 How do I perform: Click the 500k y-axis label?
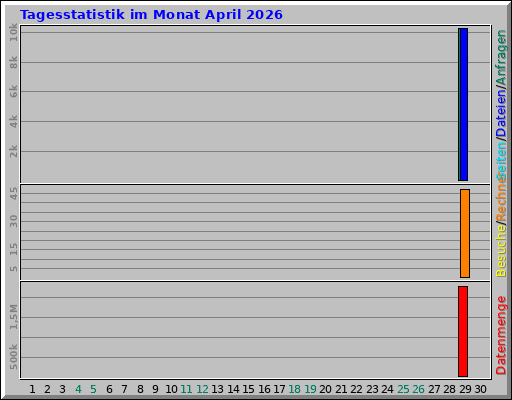13,357
